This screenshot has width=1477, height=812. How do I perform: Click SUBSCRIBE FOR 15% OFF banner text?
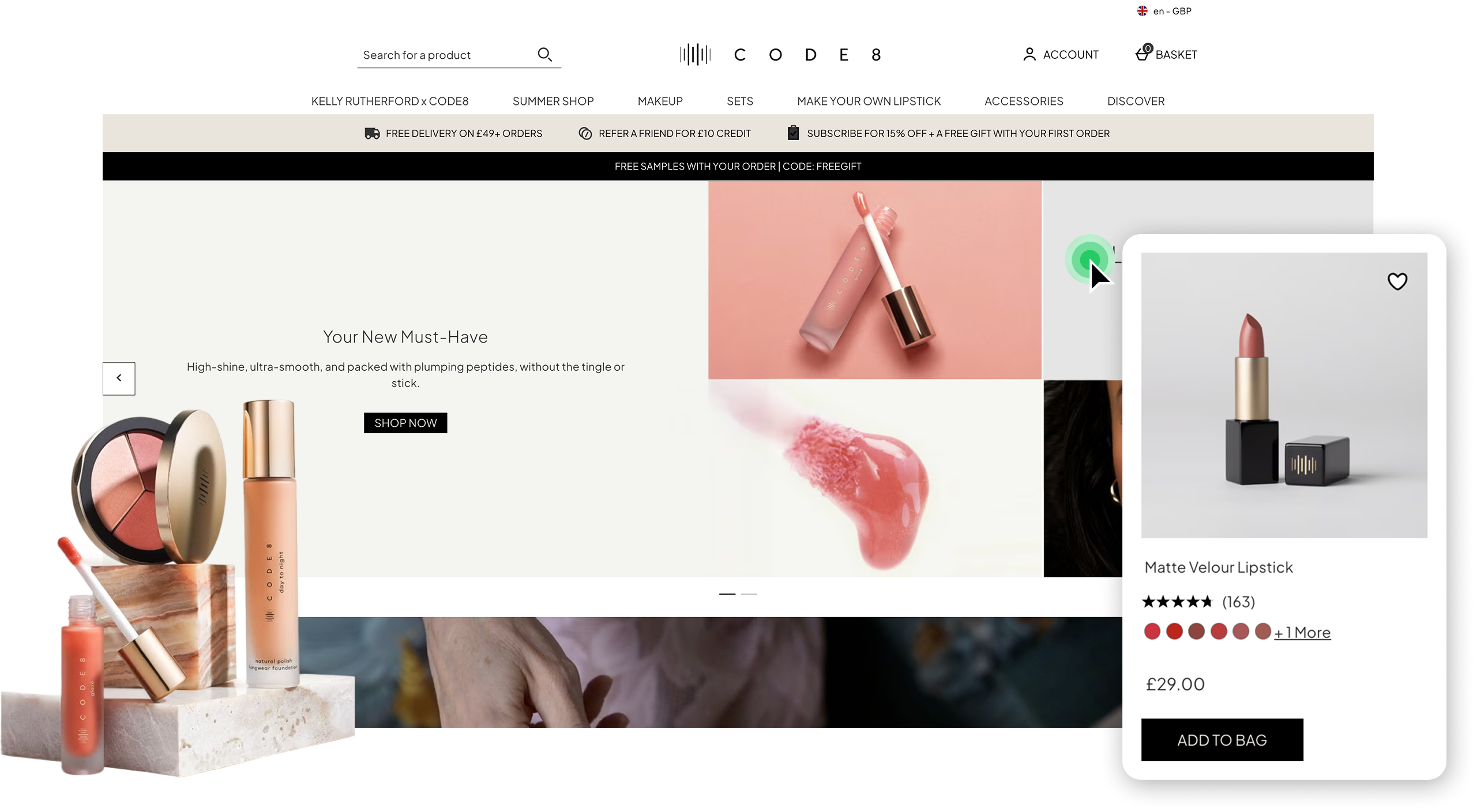point(958,134)
